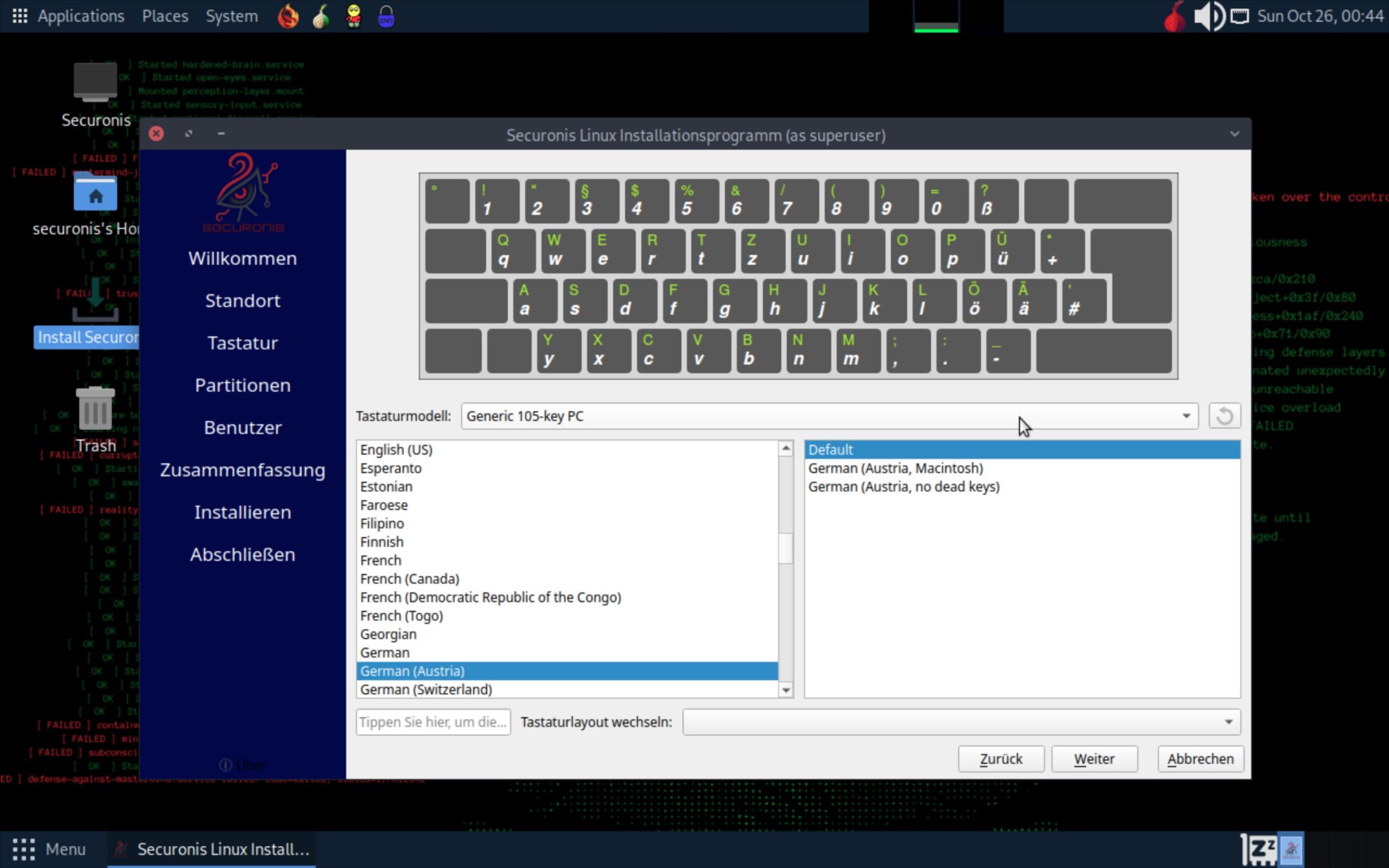Screen dimensions: 1389x868
Task: Reset keyboard model with the revert arrow button
Action: click(x=1224, y=416)
